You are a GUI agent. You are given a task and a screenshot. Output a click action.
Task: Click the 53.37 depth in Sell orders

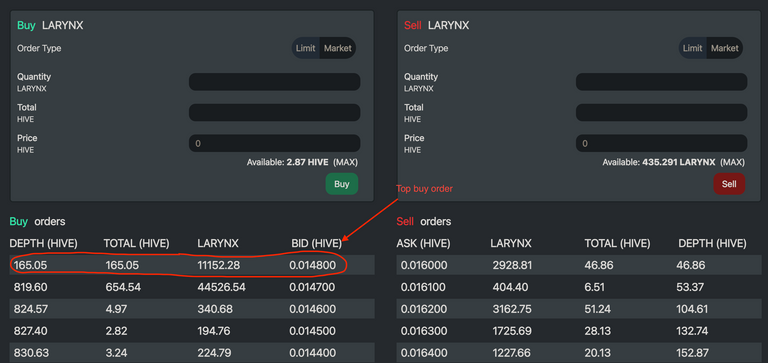coord(690,287)
